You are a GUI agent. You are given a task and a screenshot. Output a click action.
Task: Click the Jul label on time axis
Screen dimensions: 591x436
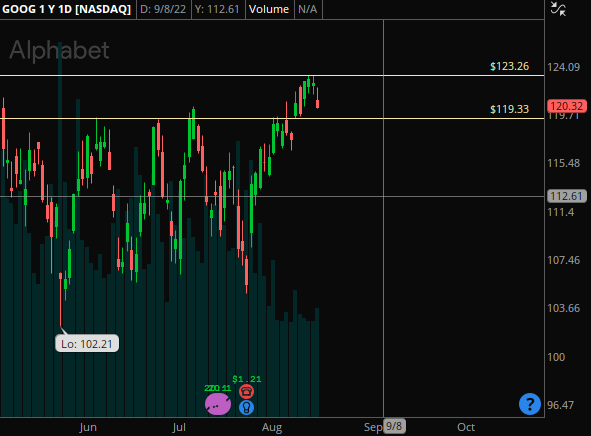point(179,427)
